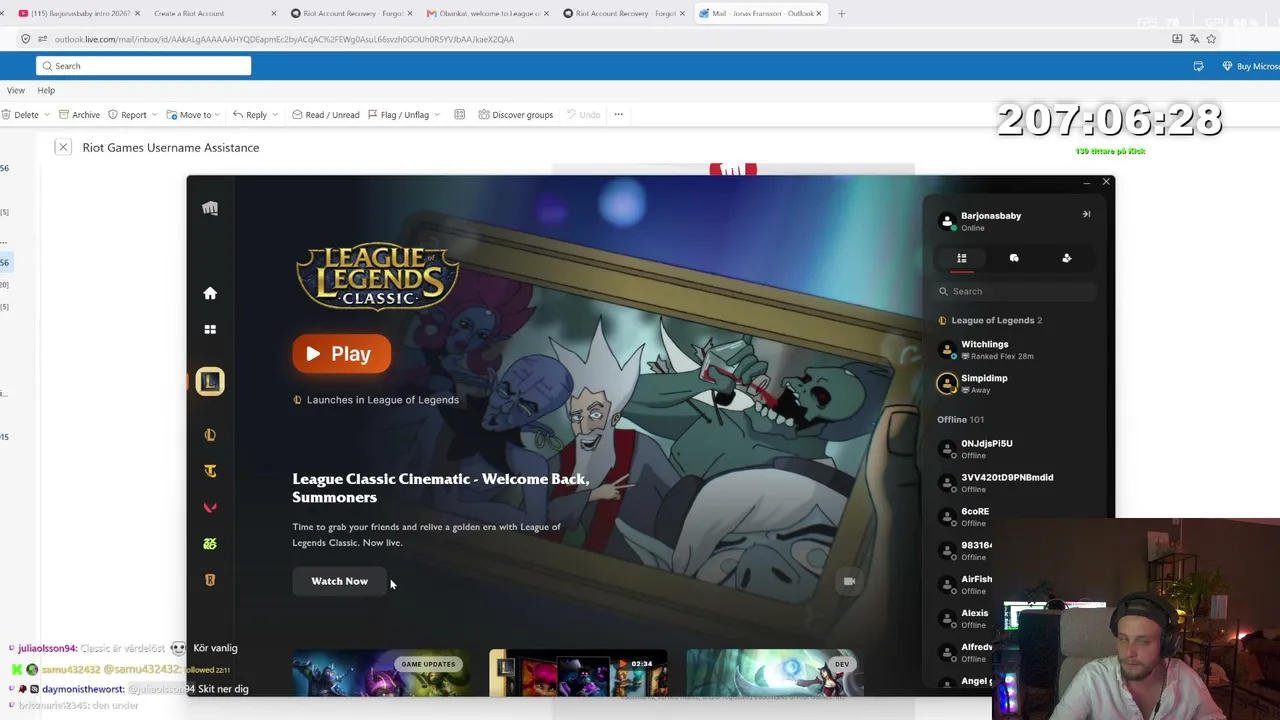Open the more options ellipsis in Outlook
This screenshot has height=720, width=1280.
pos(618,115)
